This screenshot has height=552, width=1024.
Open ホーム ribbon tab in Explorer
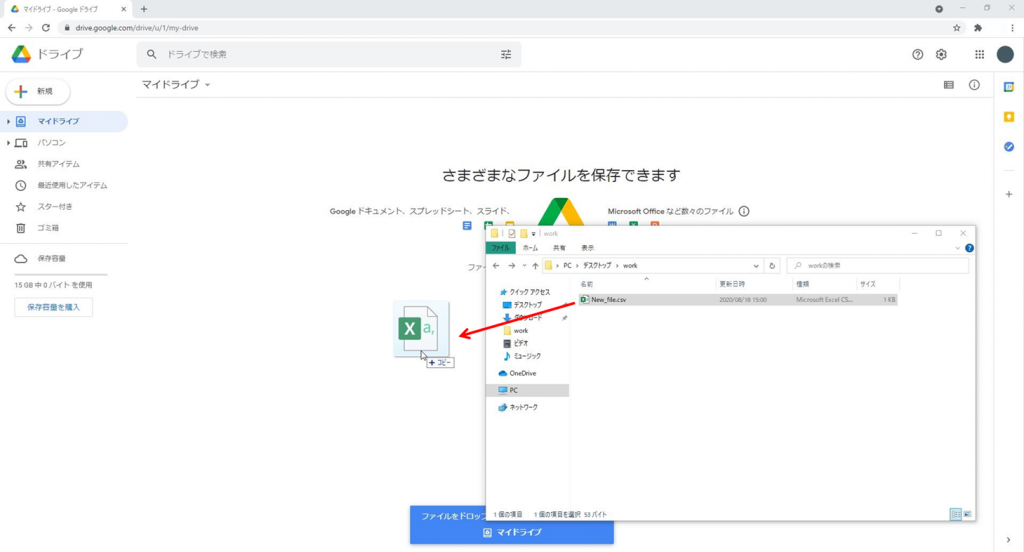click(x=530, y=248)
